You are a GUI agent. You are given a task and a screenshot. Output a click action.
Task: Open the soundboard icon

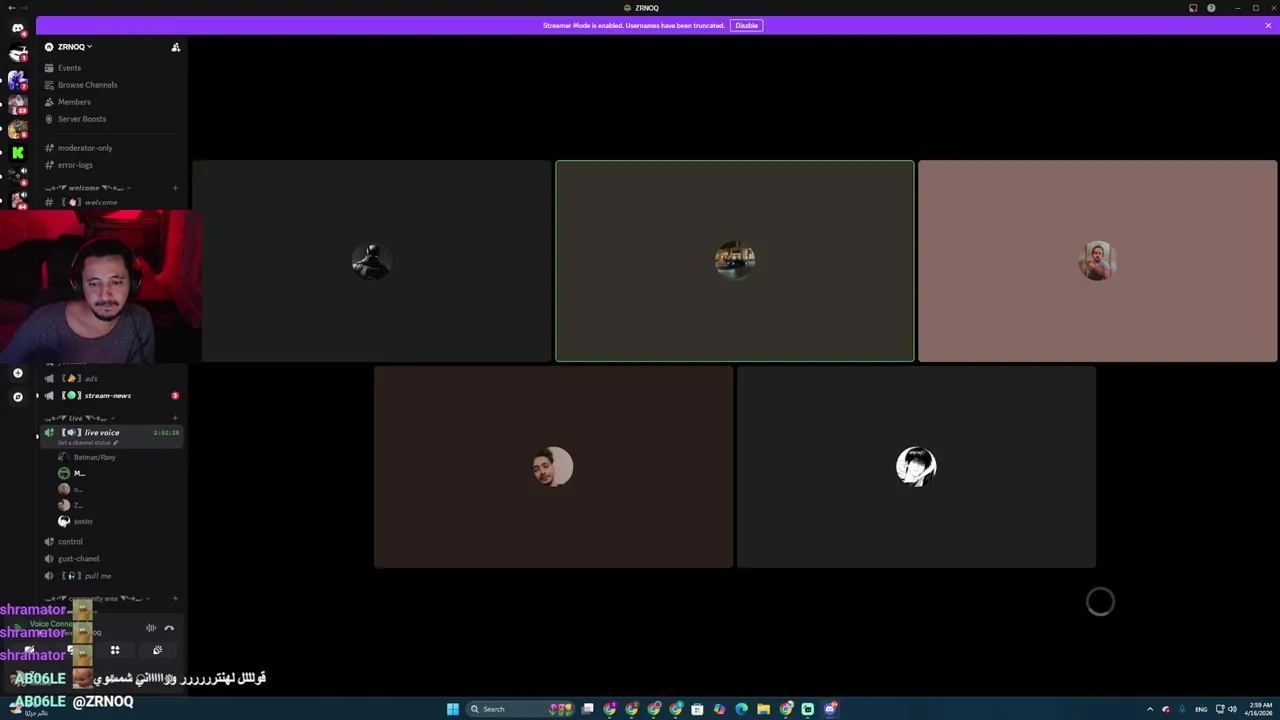(157, 651)
